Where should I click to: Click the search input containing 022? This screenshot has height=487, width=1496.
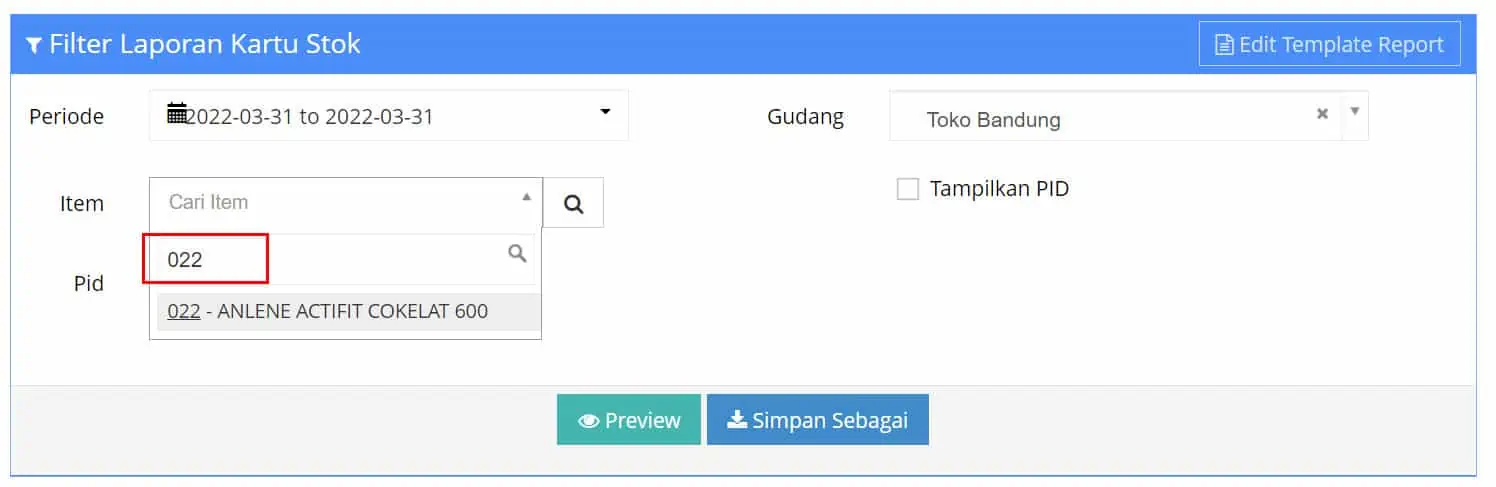pyautogui.click(x=343, y=260)
